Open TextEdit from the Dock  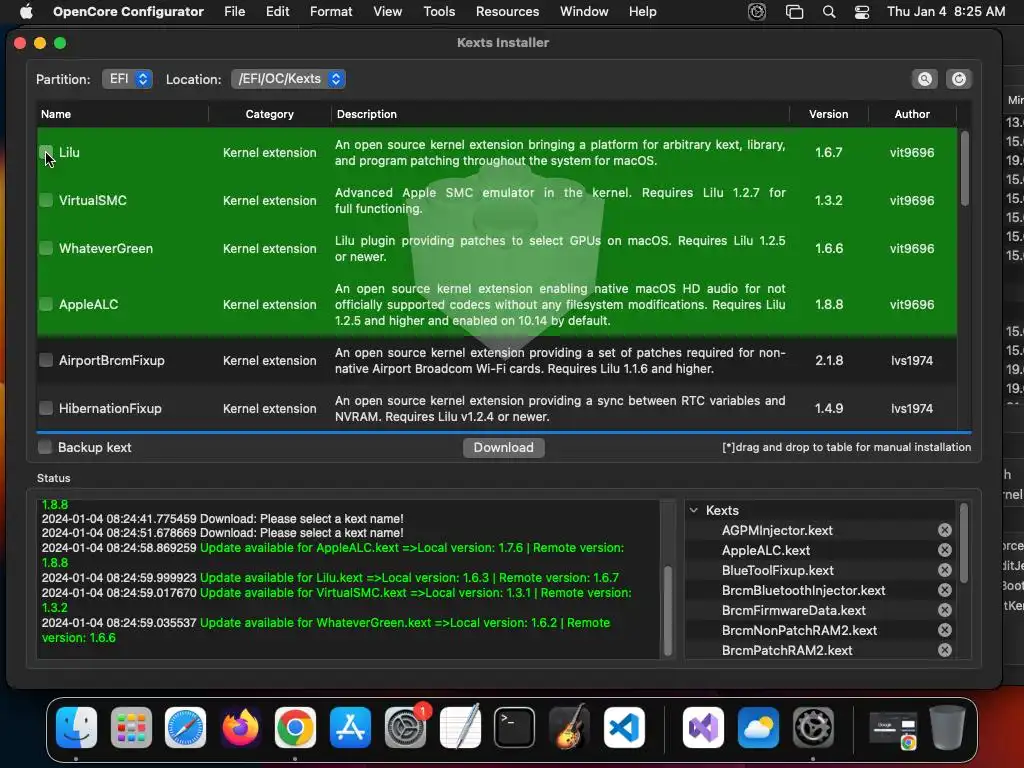[x=460, y=727]
